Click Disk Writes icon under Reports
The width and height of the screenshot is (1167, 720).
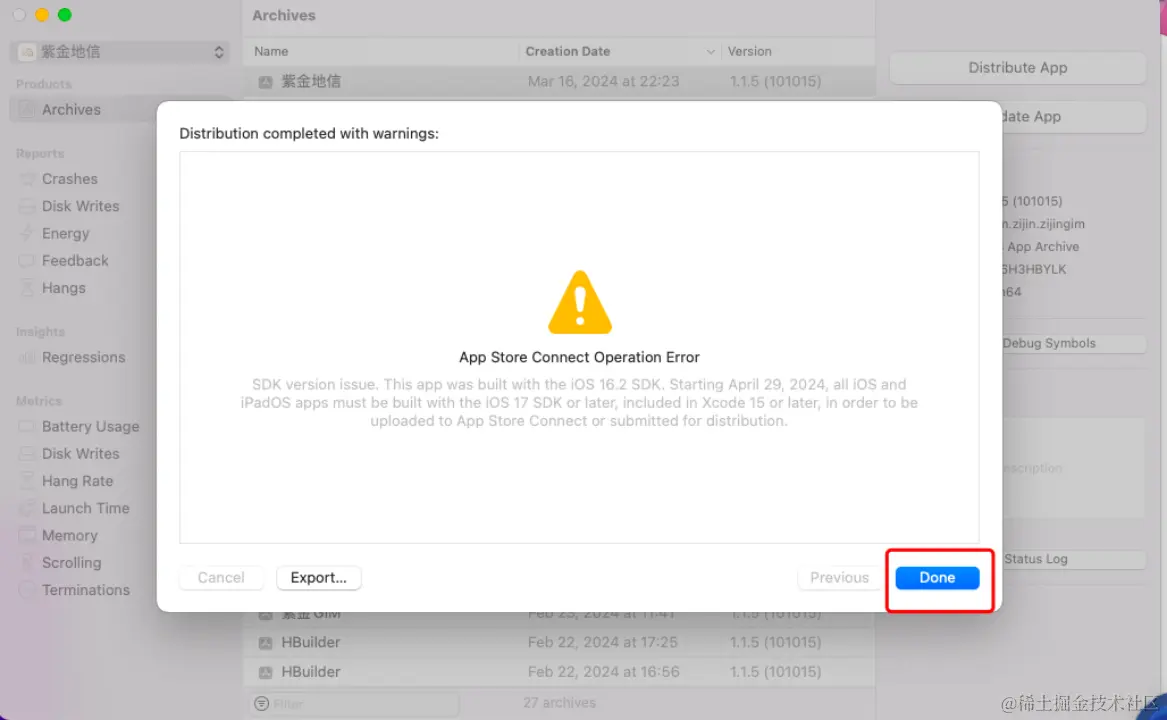[27, 206]
